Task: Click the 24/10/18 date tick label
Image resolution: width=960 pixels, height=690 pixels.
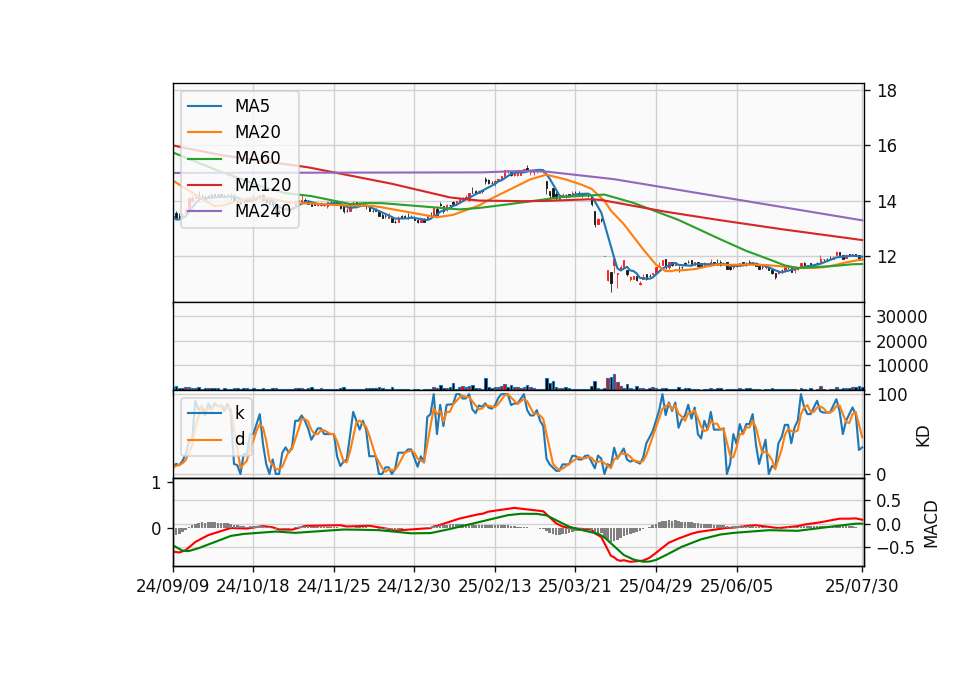Action: click(253, 586)
